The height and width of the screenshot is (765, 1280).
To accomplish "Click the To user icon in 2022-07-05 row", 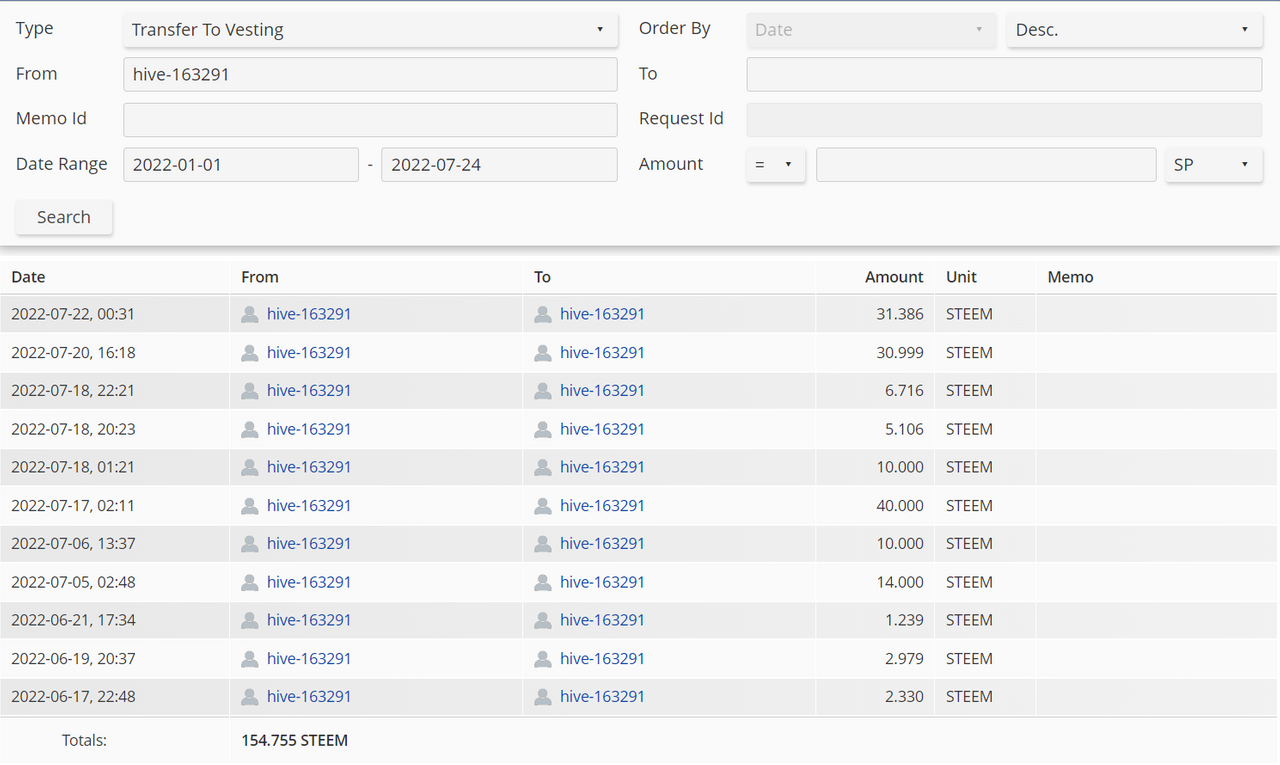I will [x=543, y=582].
